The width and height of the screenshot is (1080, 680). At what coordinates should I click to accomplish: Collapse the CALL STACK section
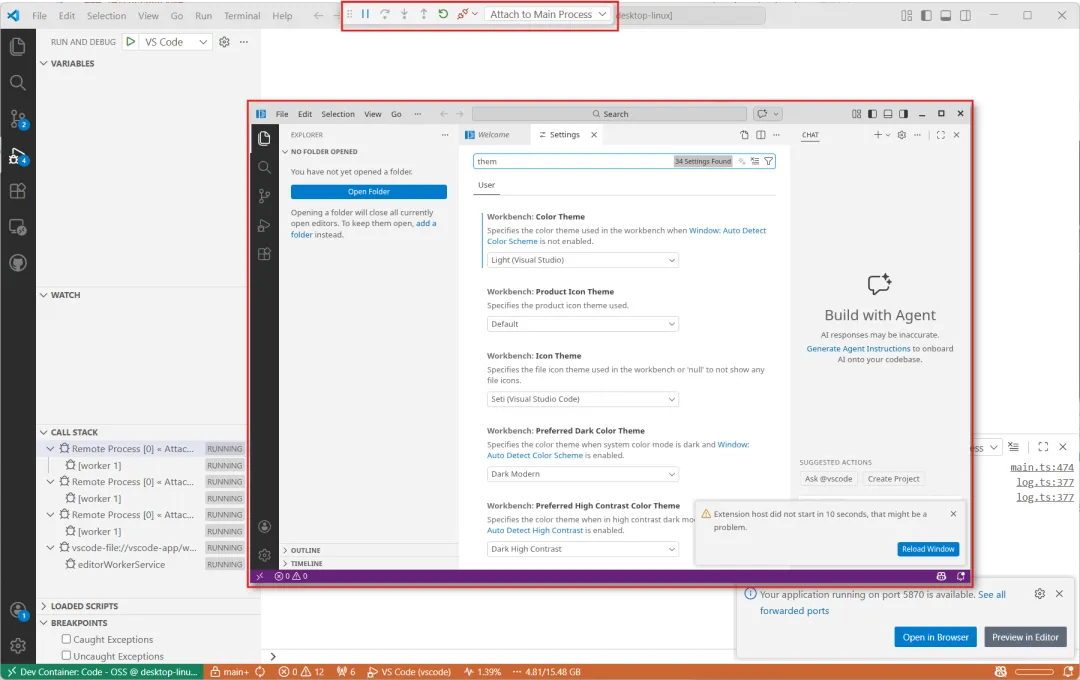74,432
